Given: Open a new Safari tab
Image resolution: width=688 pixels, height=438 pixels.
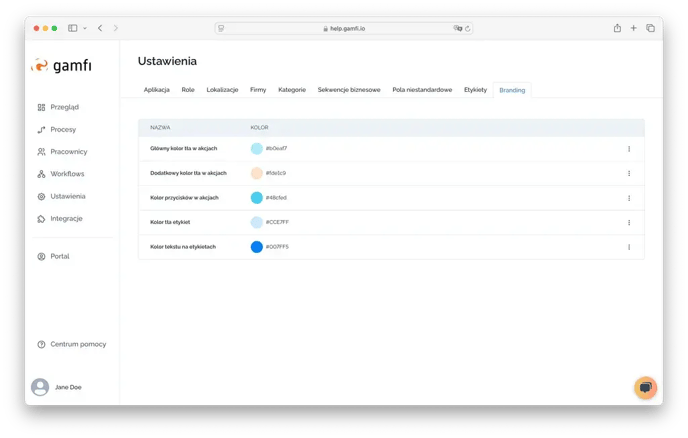Looking at the screenshot, I should click(634, 28).
